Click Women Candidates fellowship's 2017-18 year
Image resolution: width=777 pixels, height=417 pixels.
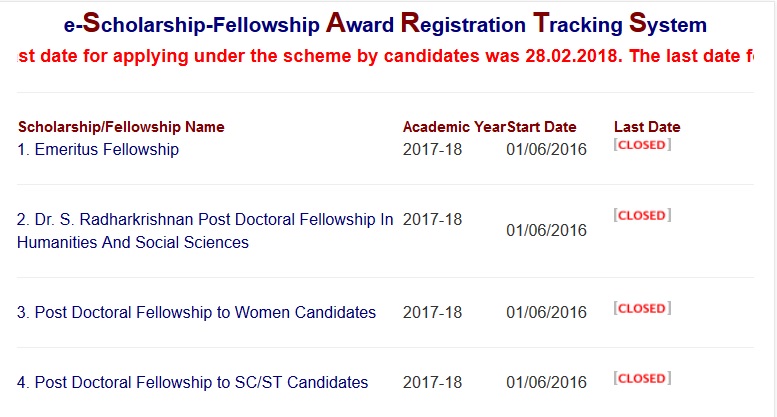432,313
